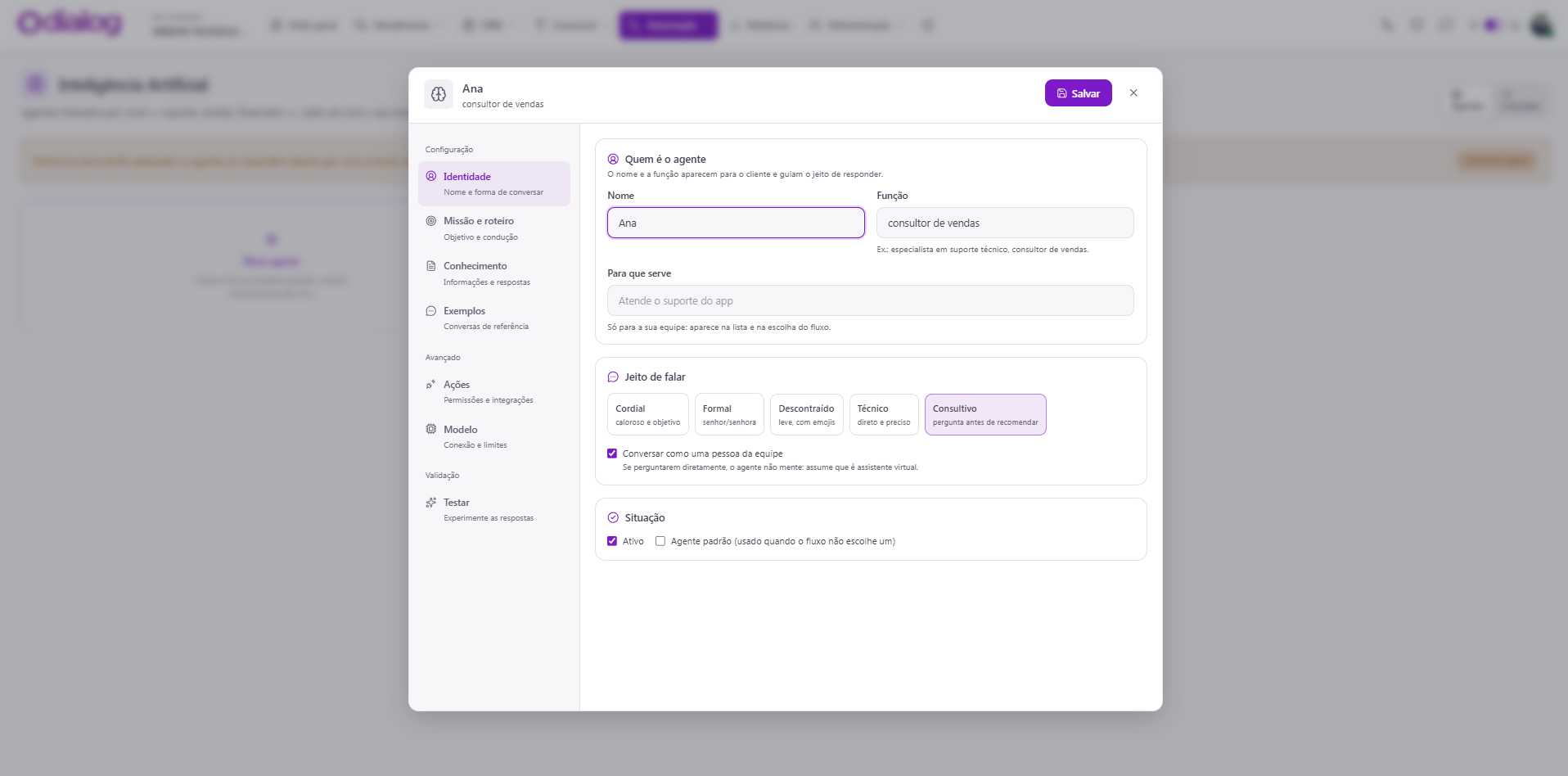
Task: Open the Conhecimento section
Action: (x=494, y=273)
